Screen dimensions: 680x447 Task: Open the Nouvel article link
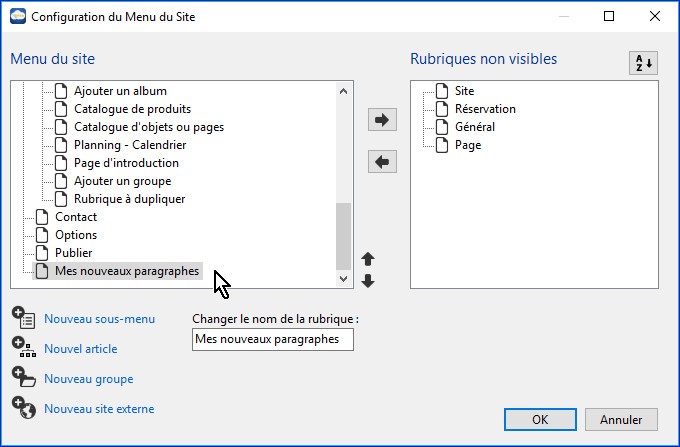tap(80, 349)
